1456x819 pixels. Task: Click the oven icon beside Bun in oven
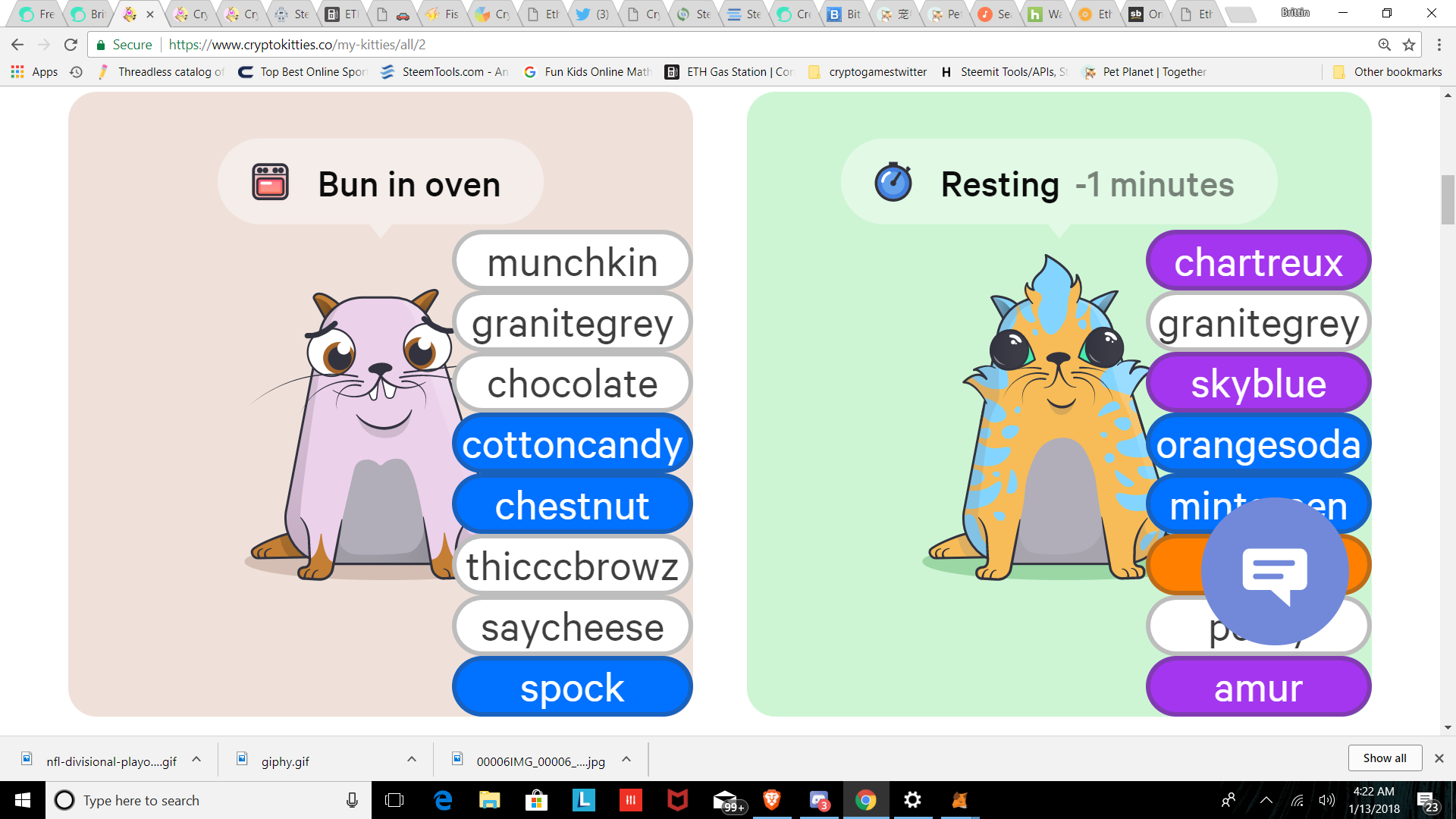[270, 182]
